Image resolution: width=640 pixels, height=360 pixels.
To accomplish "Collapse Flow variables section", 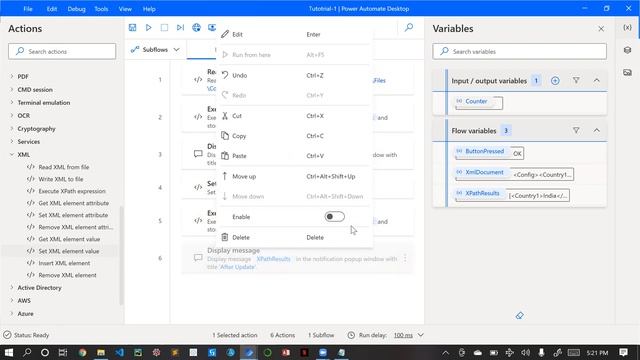I will [597, 130].
